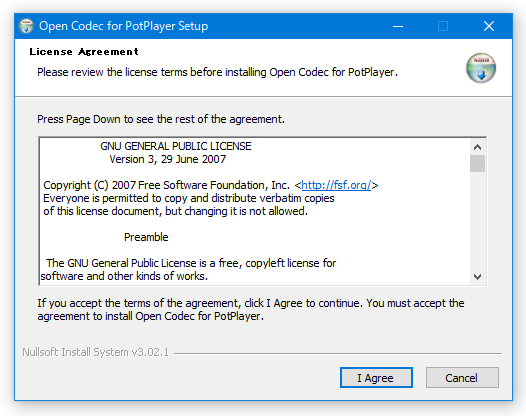Click the Preamble heading in license

point(146,237)
